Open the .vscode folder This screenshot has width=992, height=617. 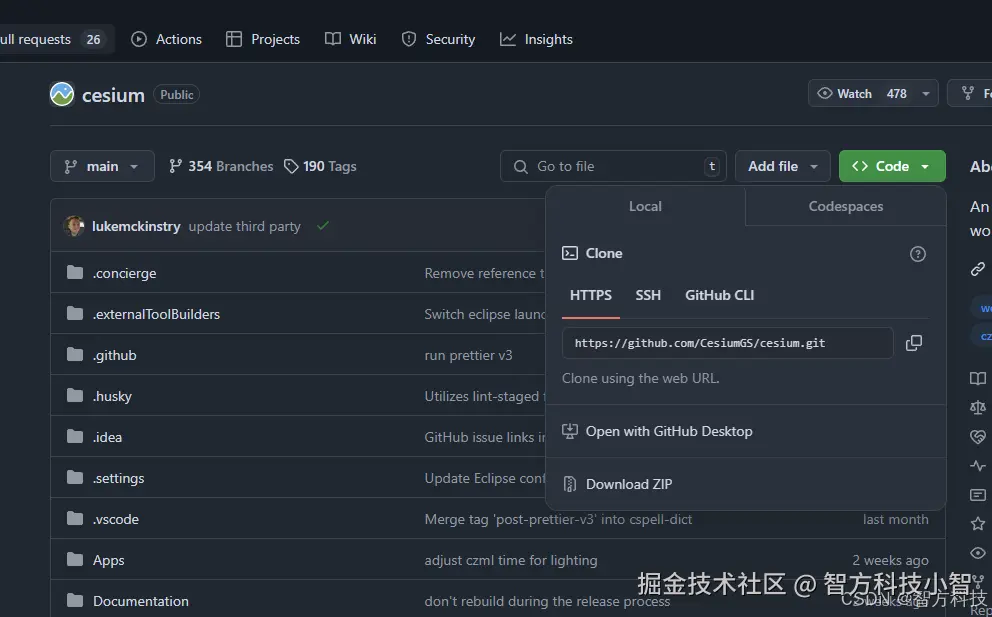pos(116,520)
